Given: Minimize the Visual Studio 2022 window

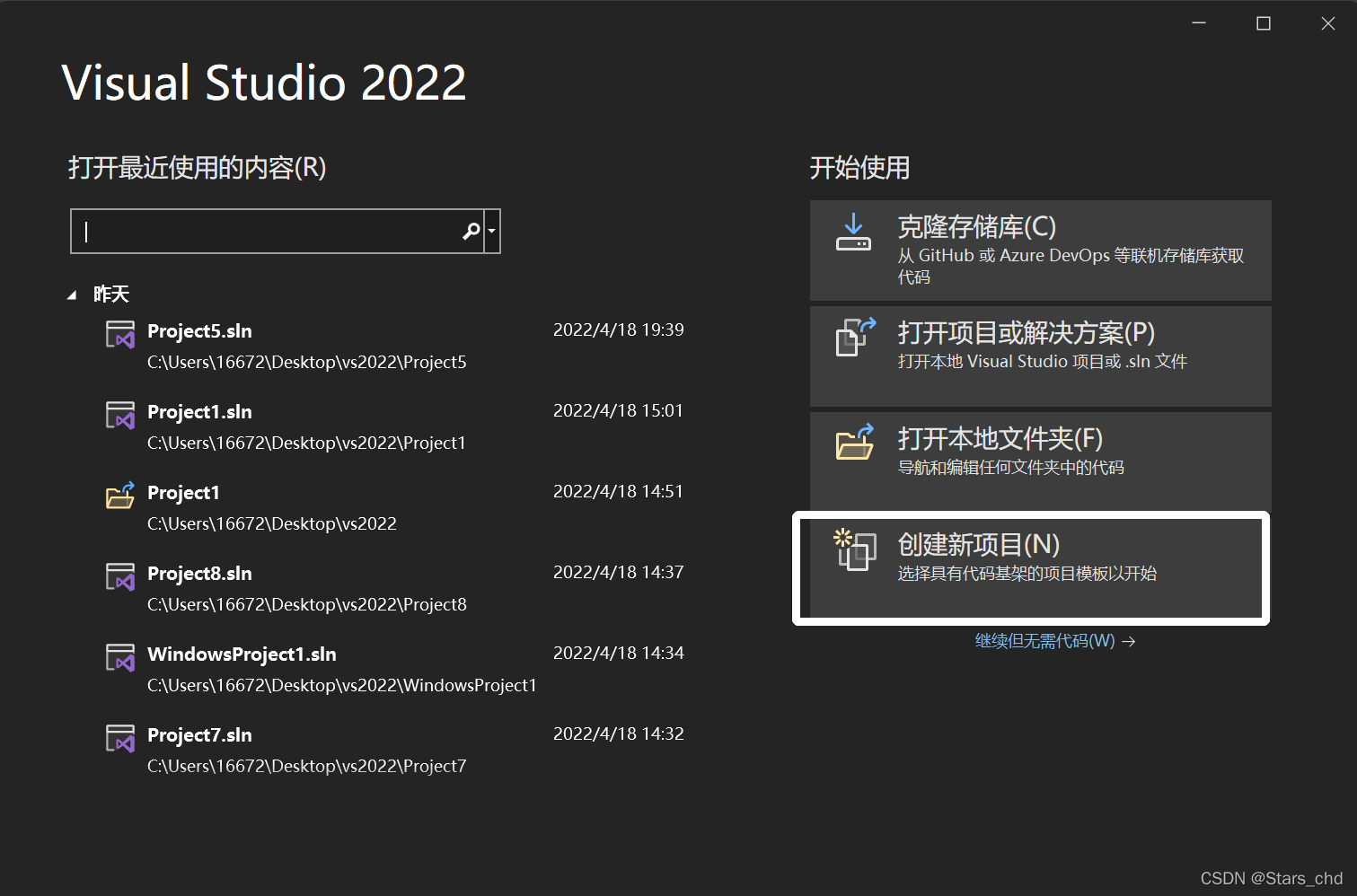Looking at the screenshot, I should pos(1199,23).
